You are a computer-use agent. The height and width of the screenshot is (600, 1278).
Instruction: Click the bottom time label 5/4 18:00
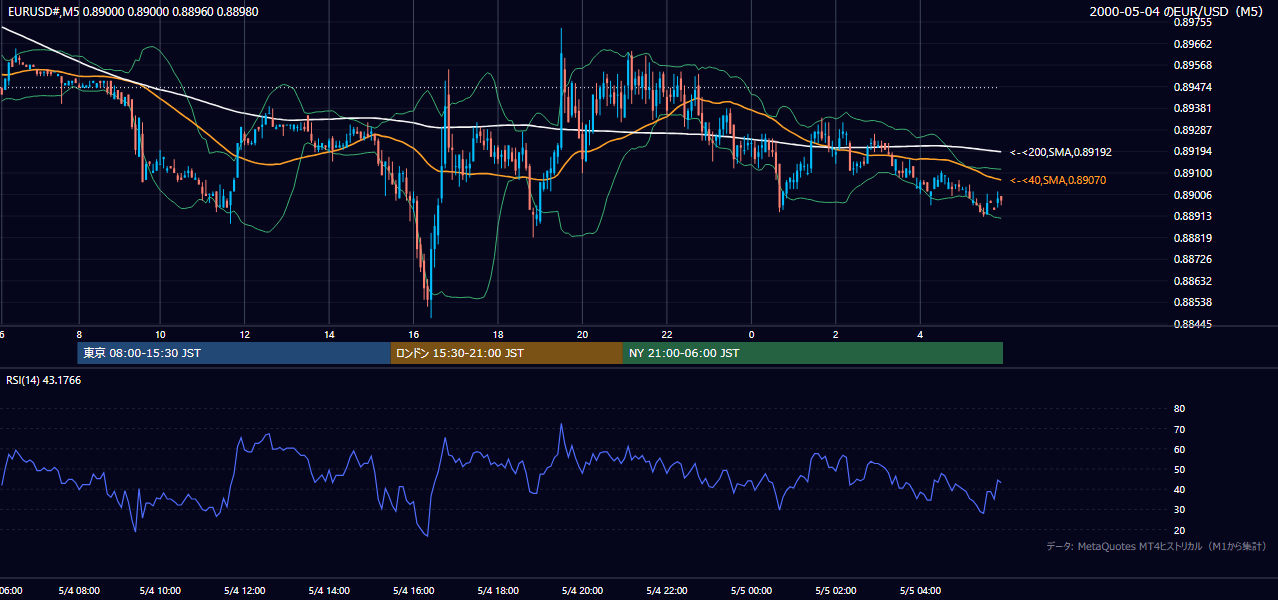(x=498, y=591)
